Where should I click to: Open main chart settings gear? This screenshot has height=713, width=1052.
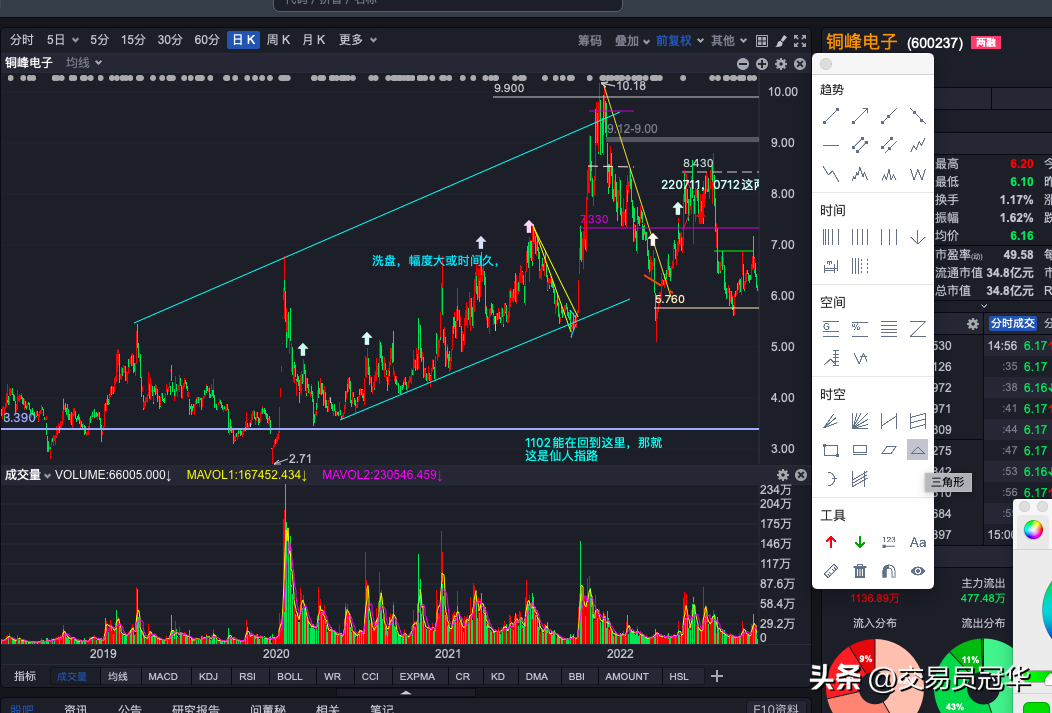pos(781,64)
